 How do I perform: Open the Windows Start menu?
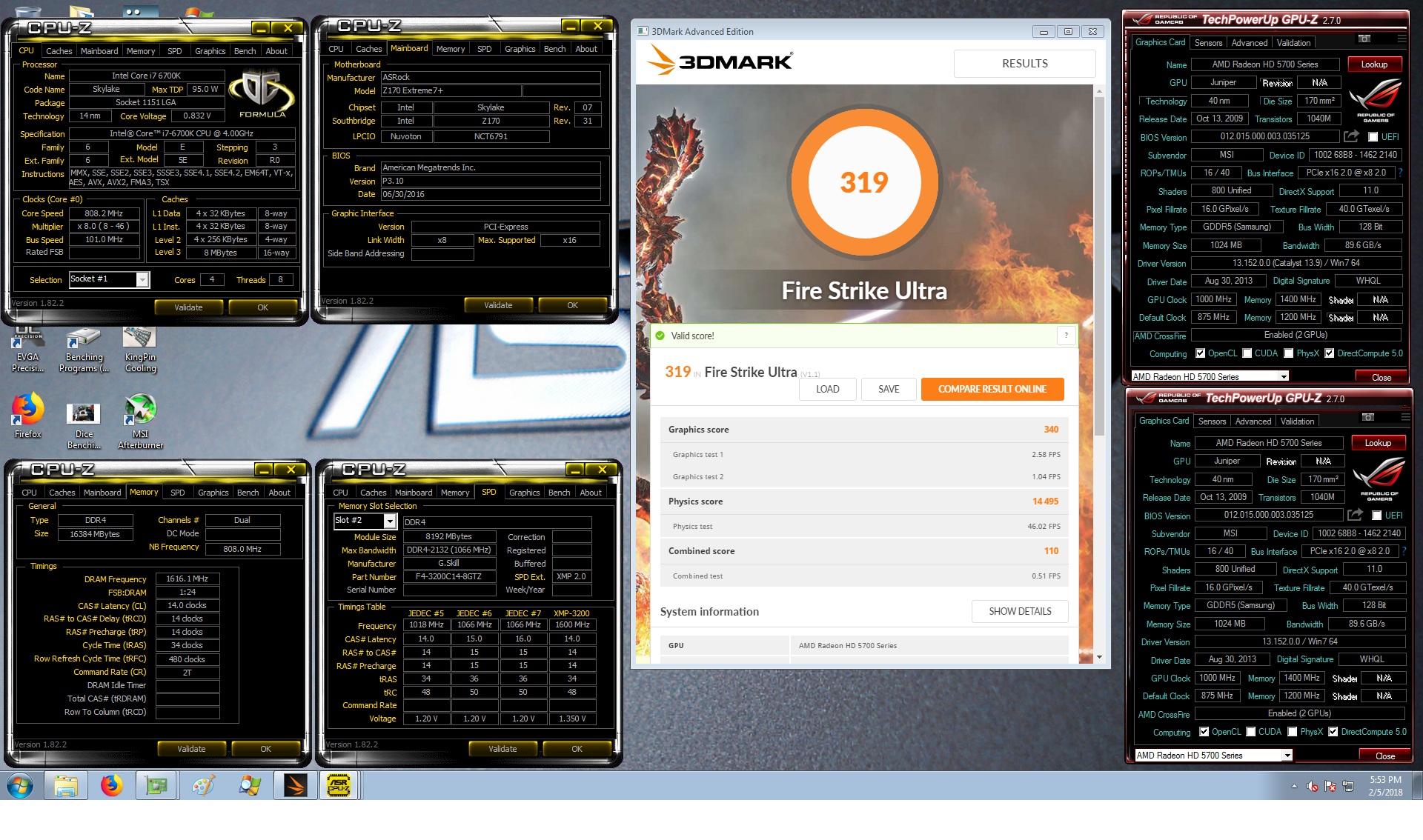(x=20, y=785)
